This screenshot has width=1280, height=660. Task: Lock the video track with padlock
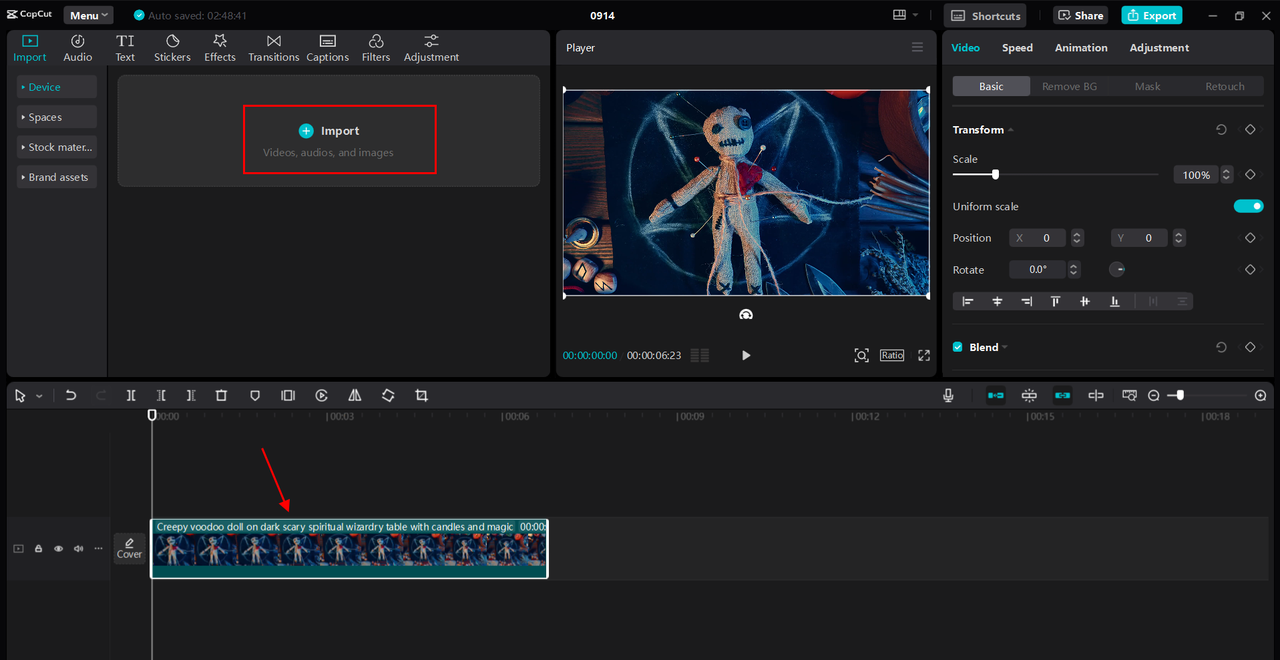pos(38,549)
